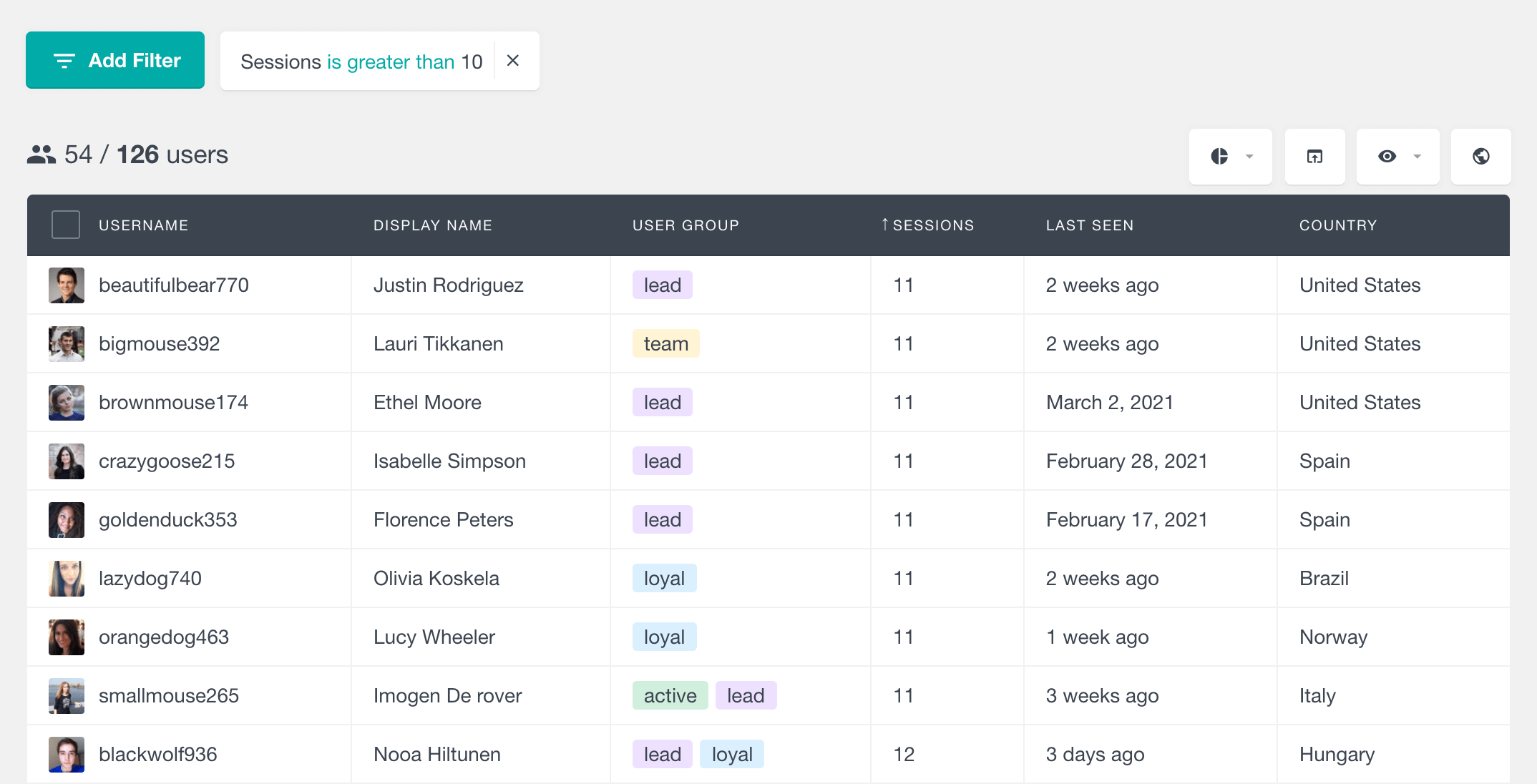Click the lead tag for Imogen De rover

tap(746, 695)
